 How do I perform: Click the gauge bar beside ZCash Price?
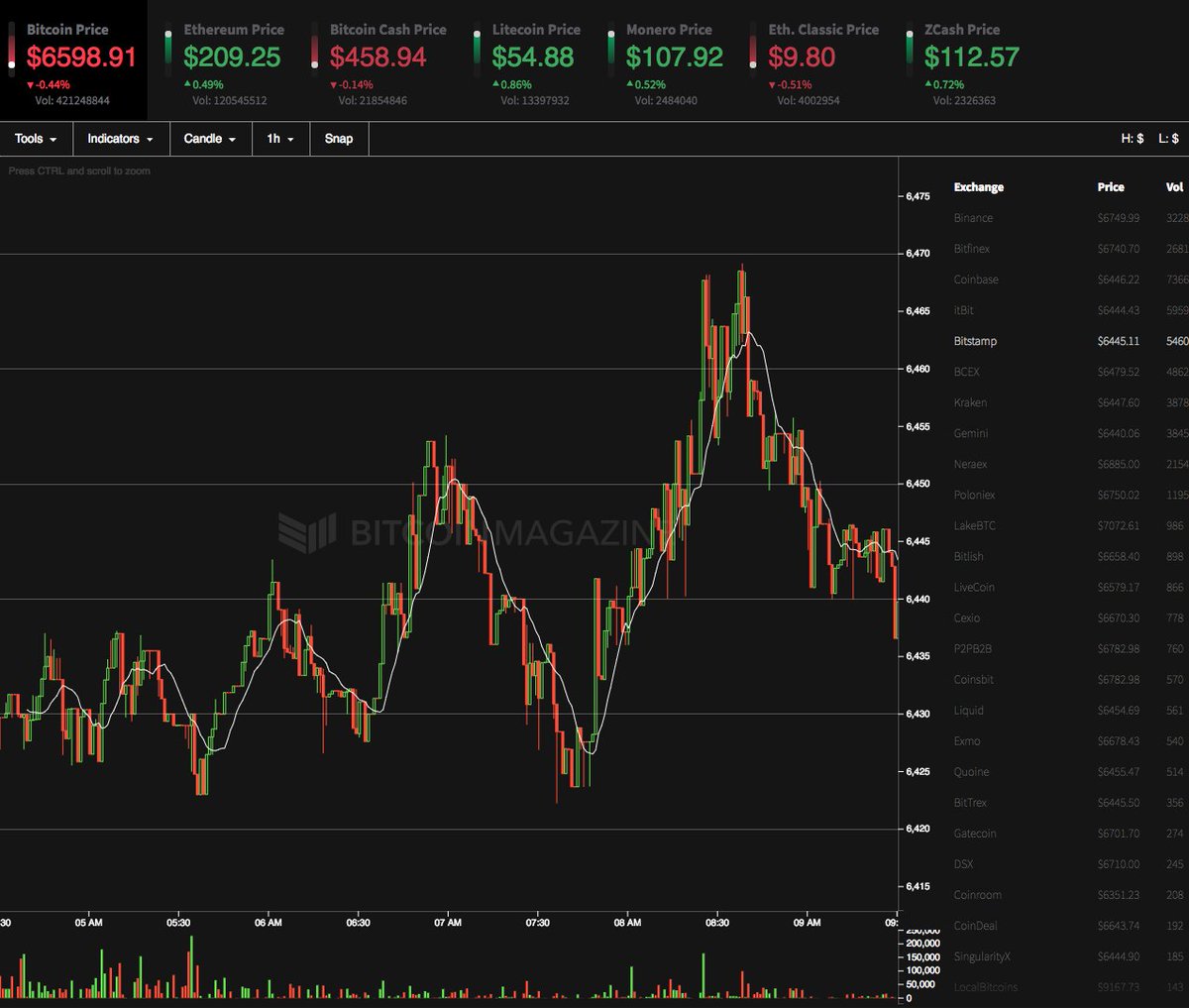(x=910, y=50)
